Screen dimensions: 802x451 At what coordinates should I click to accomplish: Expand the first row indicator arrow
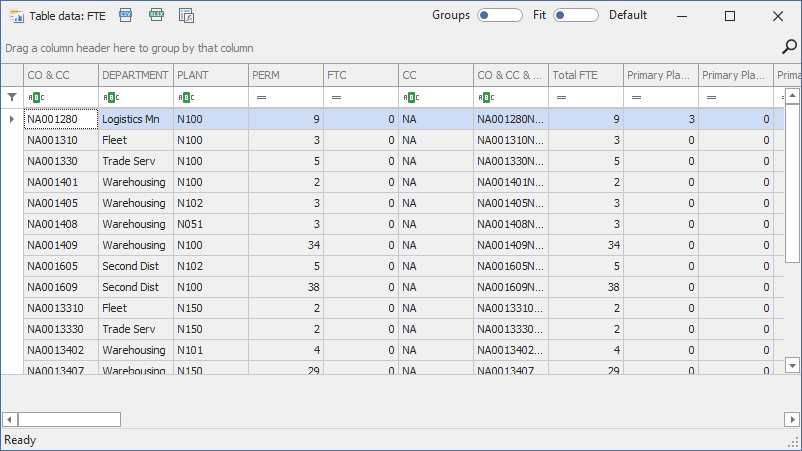(x=12, y=119)
